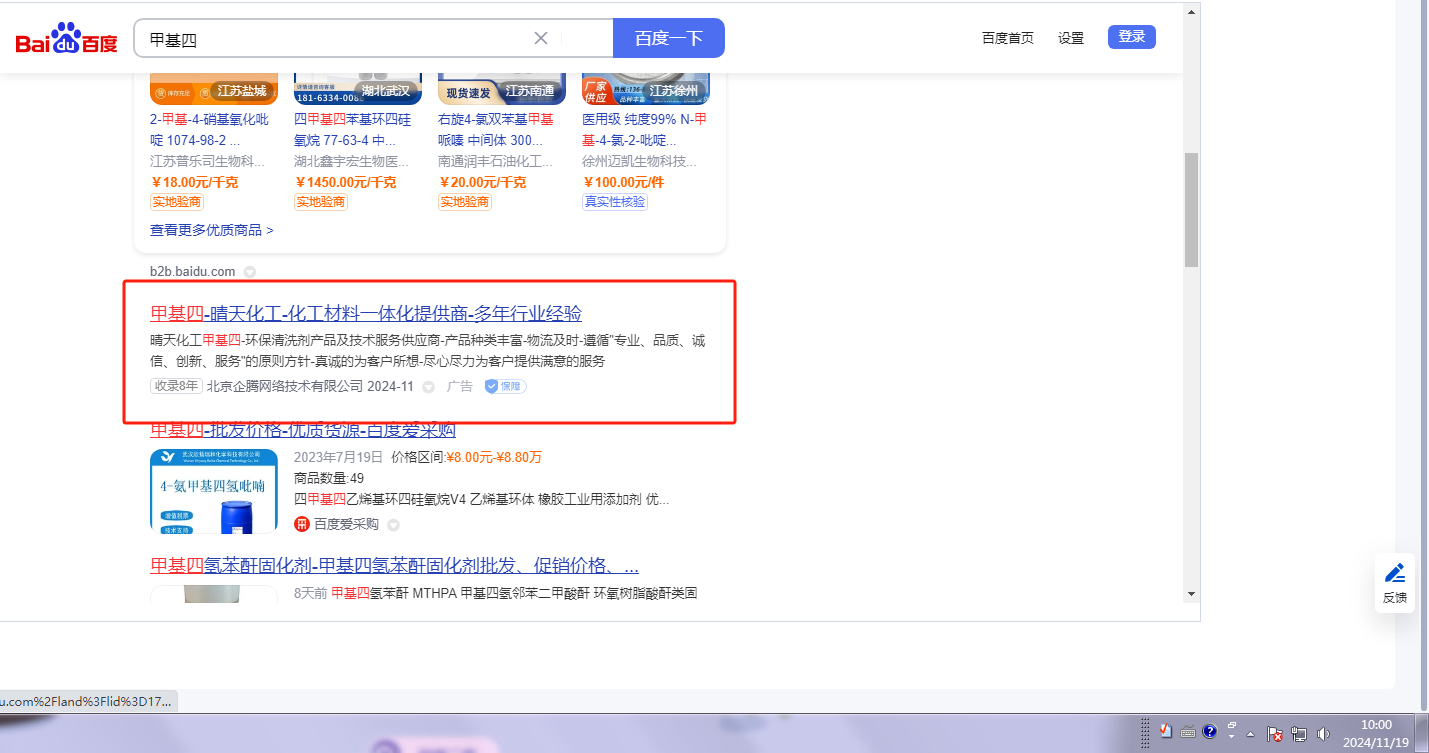Expand dropdown arrow beside 北京企腾网络技术有限公司 2024-11

coord(429,387)
